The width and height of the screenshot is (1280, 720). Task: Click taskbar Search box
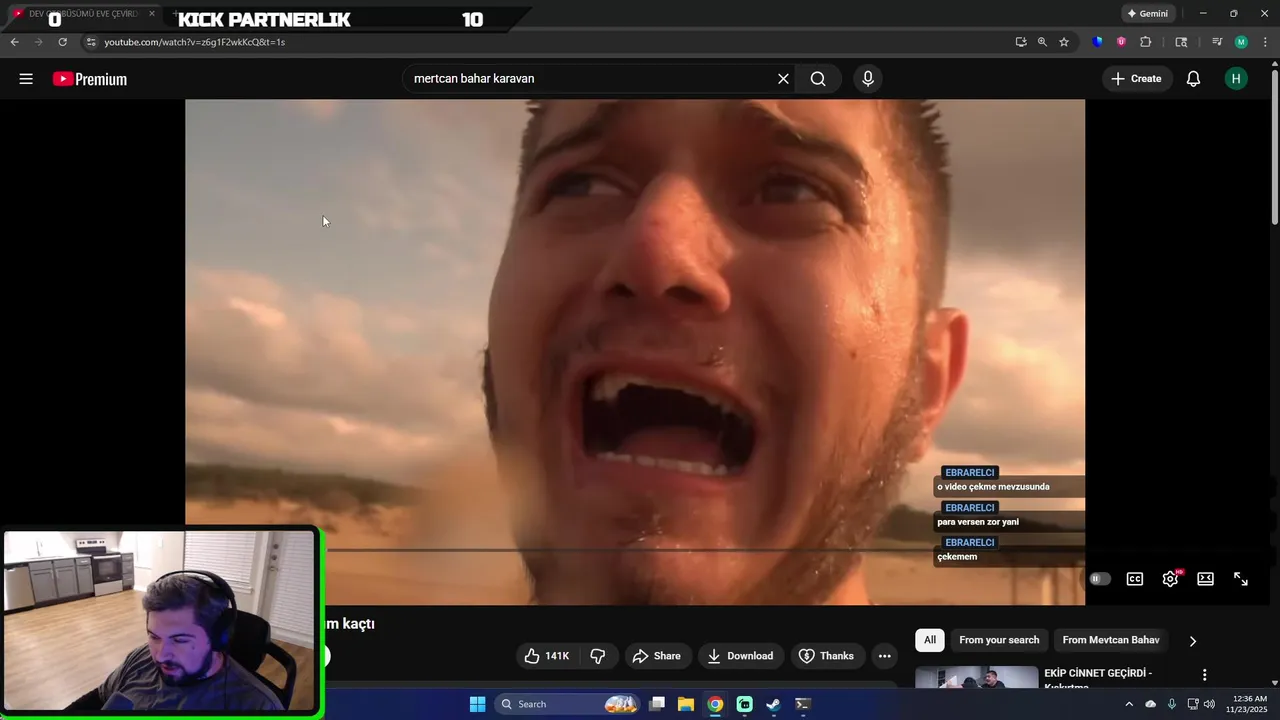click(x=568, y=704)
